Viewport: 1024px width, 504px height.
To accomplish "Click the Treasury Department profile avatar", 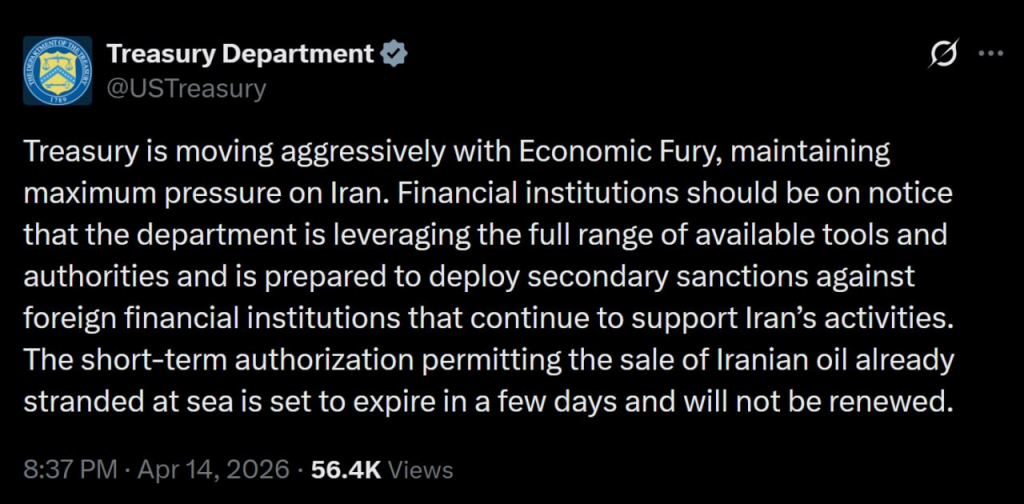I will 57,70.
